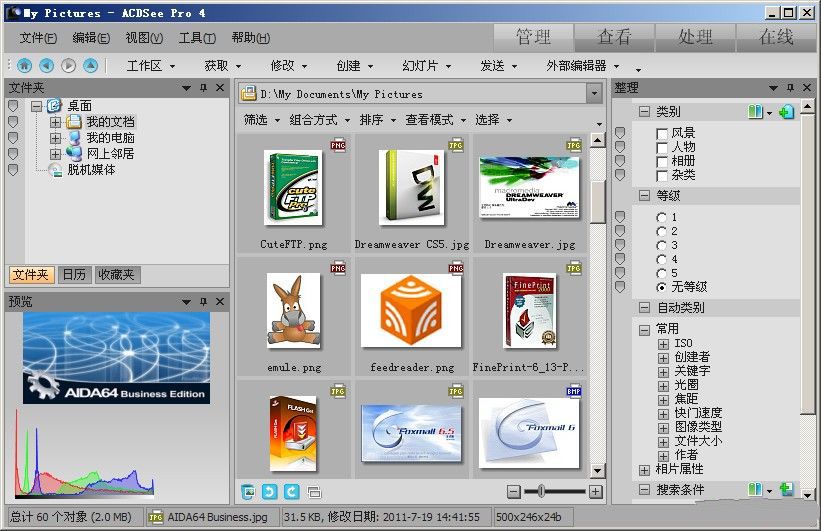Expand 网上邻居 tree node
Screen dimensions: 821x531
(x=56, y=154)
